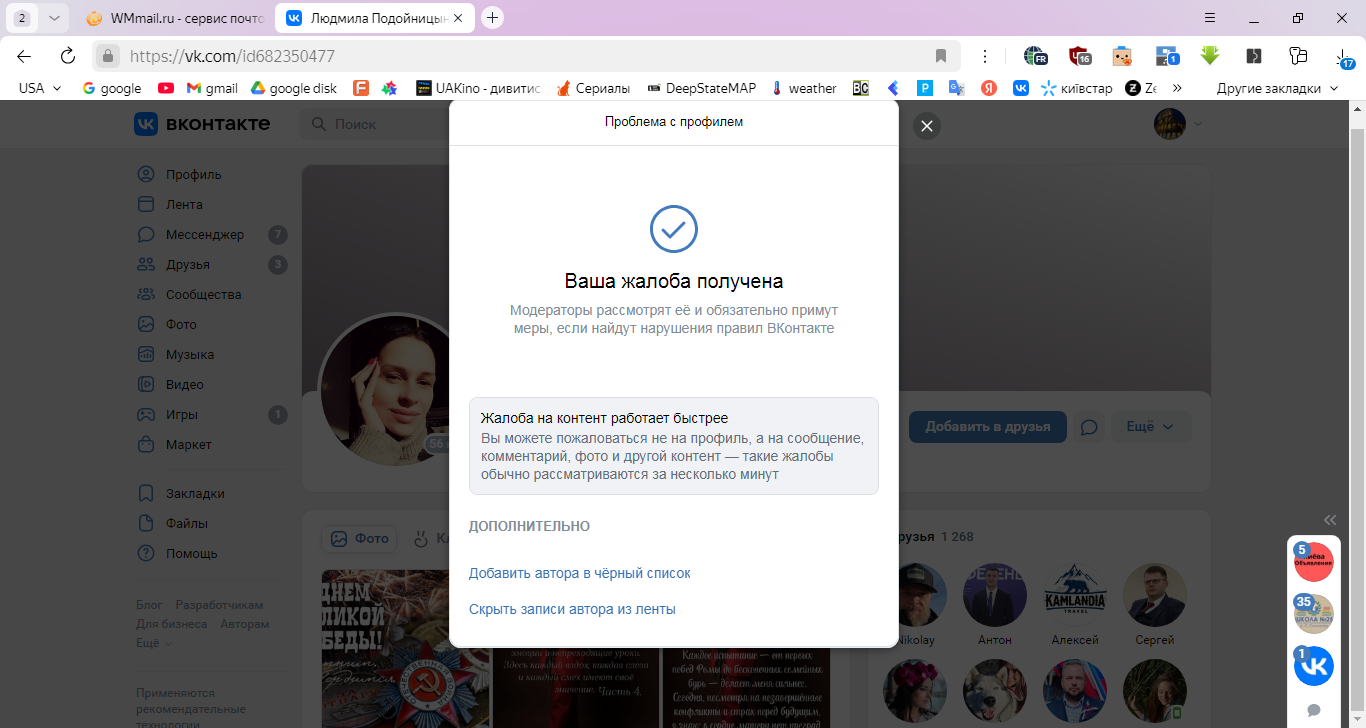Image resolution: width=1366 pixels, height=728 pixels.
Task: Click 'Добавить автора в чёрный список' link
Action: point(579,573)
